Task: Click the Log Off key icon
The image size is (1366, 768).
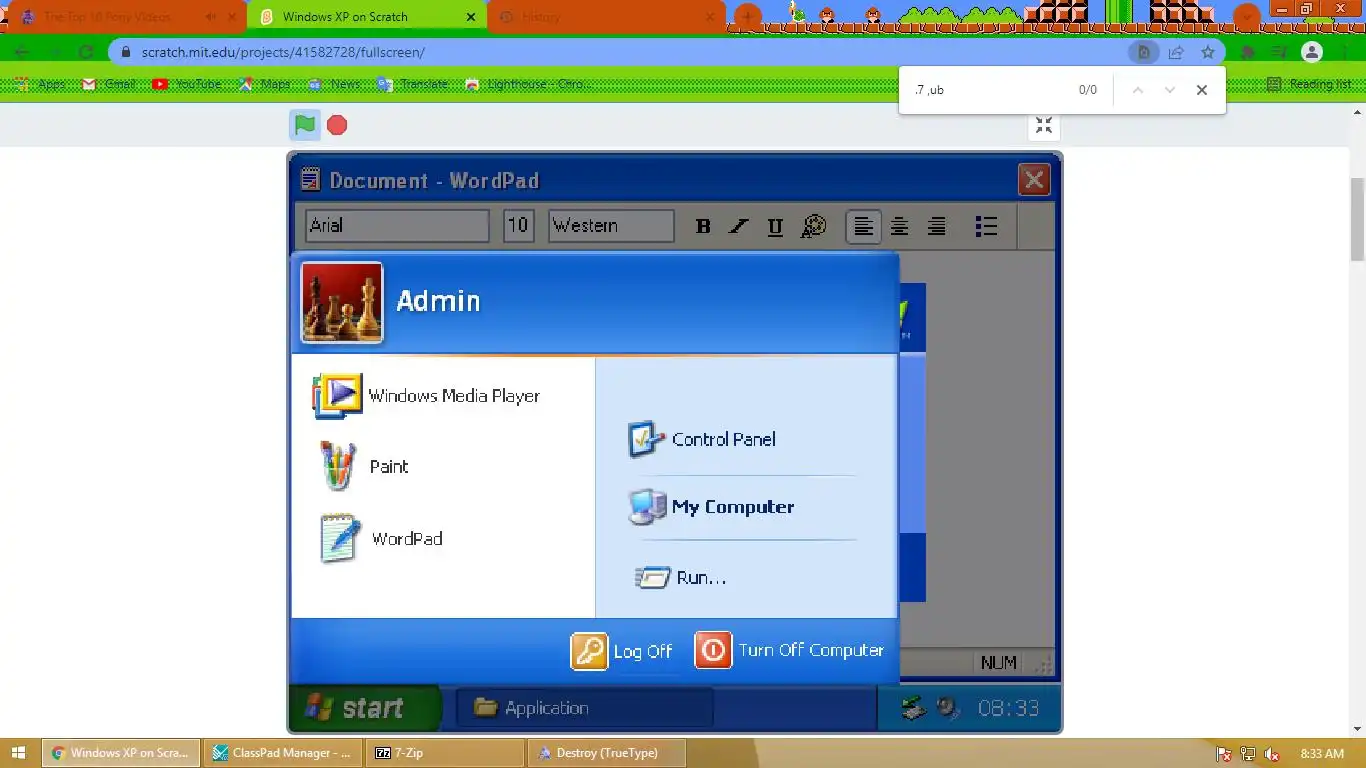Action: (589, 651)
